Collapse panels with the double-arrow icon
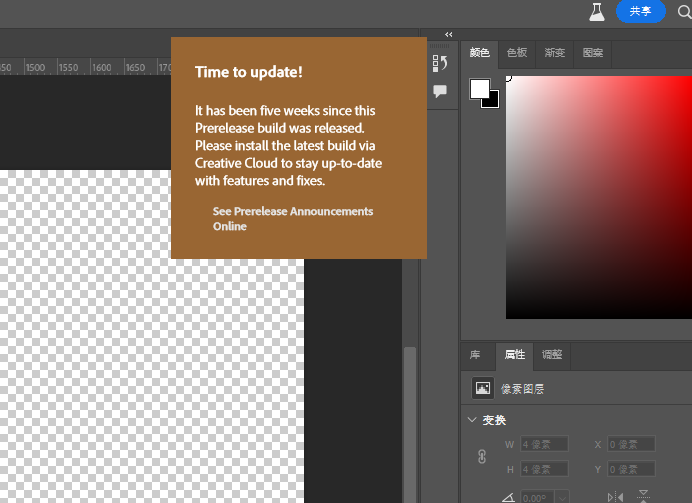This screenshot has height=503, width=692. (x=449, y=35)
